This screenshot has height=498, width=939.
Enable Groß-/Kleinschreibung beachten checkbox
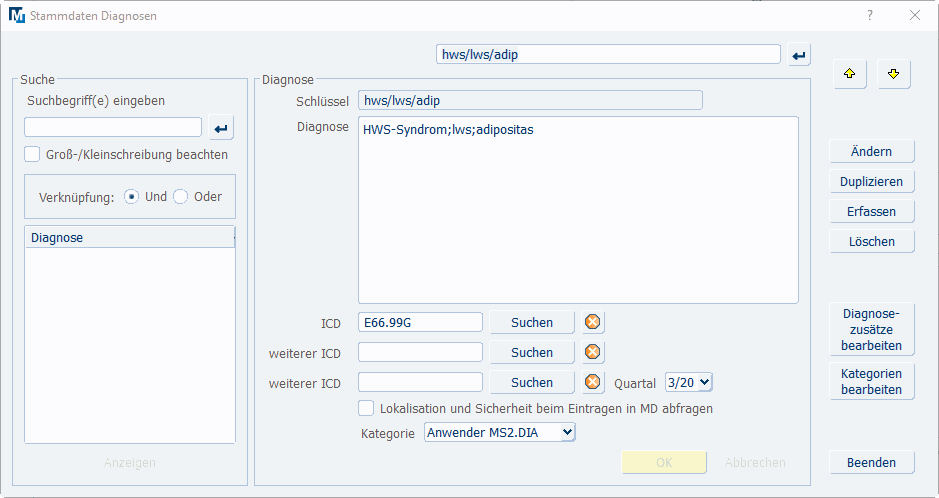point(33,155)
